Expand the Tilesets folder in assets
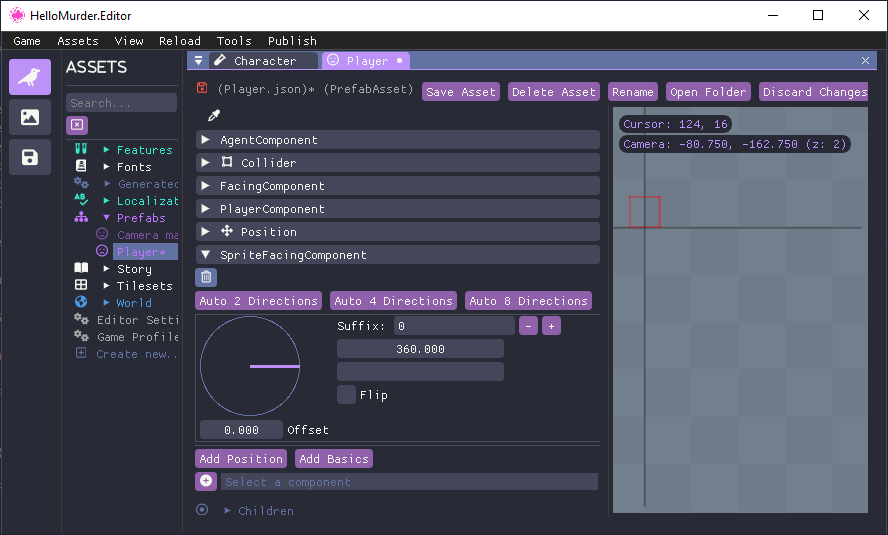Image resolution: width=888 pixels, height=535 pixels. coord(107,285)
